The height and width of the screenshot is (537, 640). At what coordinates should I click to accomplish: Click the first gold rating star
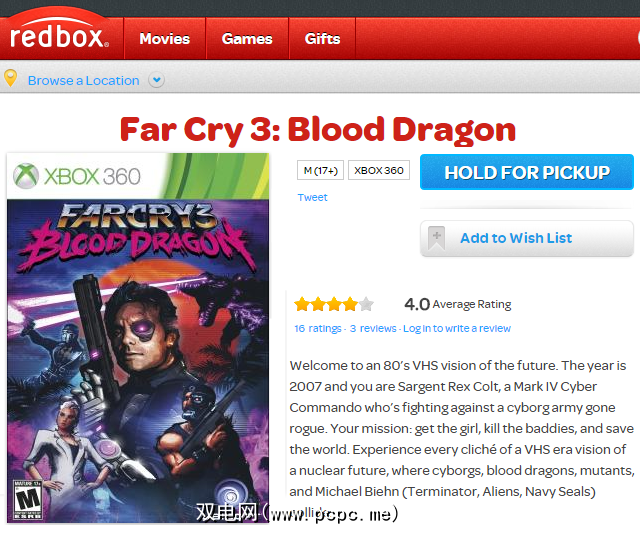tap(302, 304)
